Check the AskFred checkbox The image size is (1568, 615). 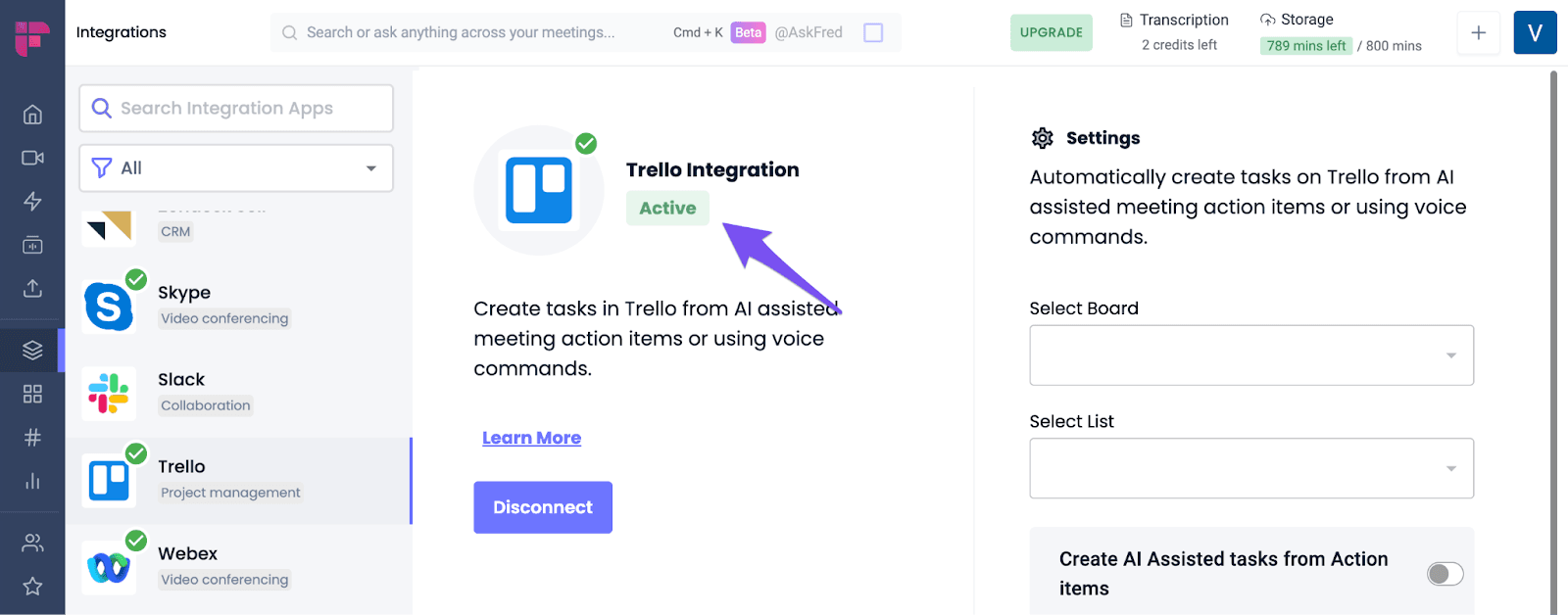tap(873, 32)
